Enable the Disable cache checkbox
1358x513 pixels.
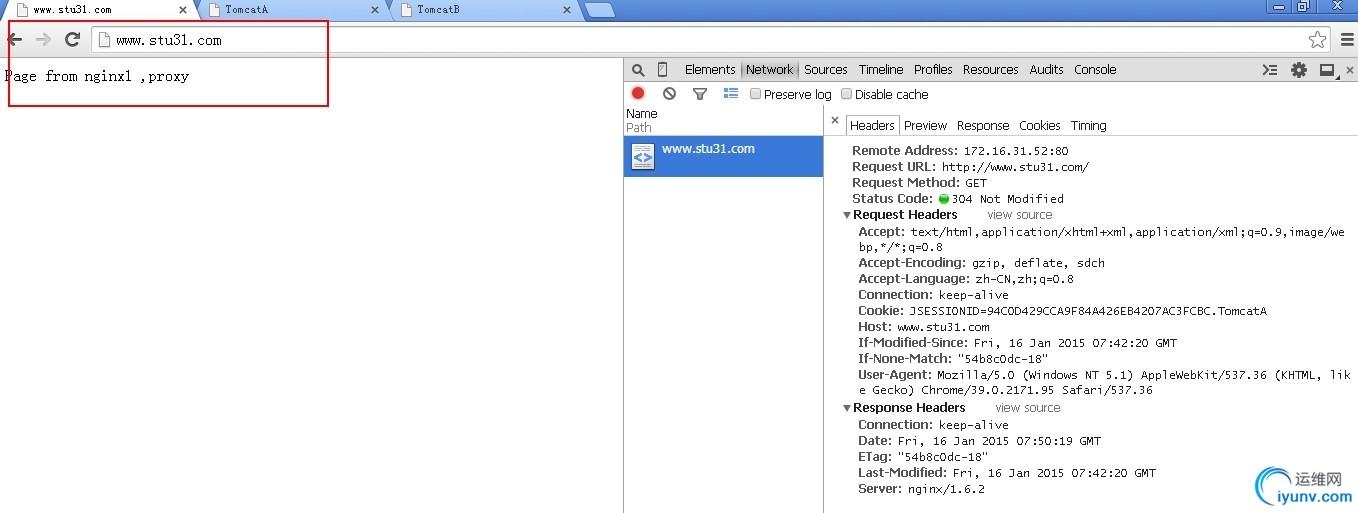(846, 94)
